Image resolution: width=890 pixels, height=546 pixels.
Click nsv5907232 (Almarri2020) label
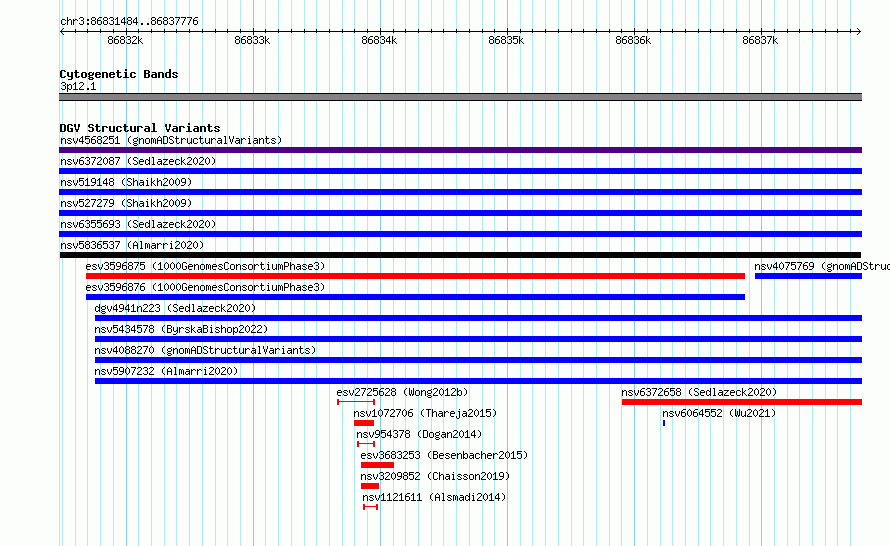coord(166,371)
